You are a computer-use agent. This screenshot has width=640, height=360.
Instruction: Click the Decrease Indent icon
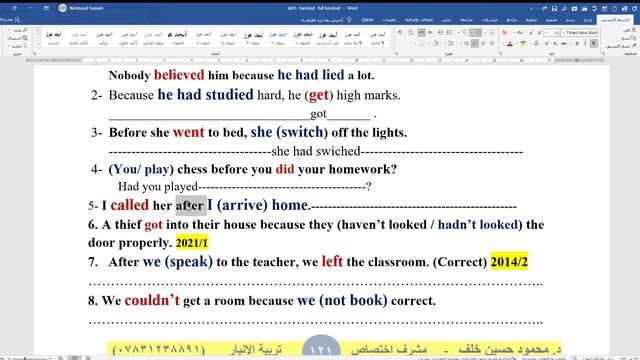(449, 32)
